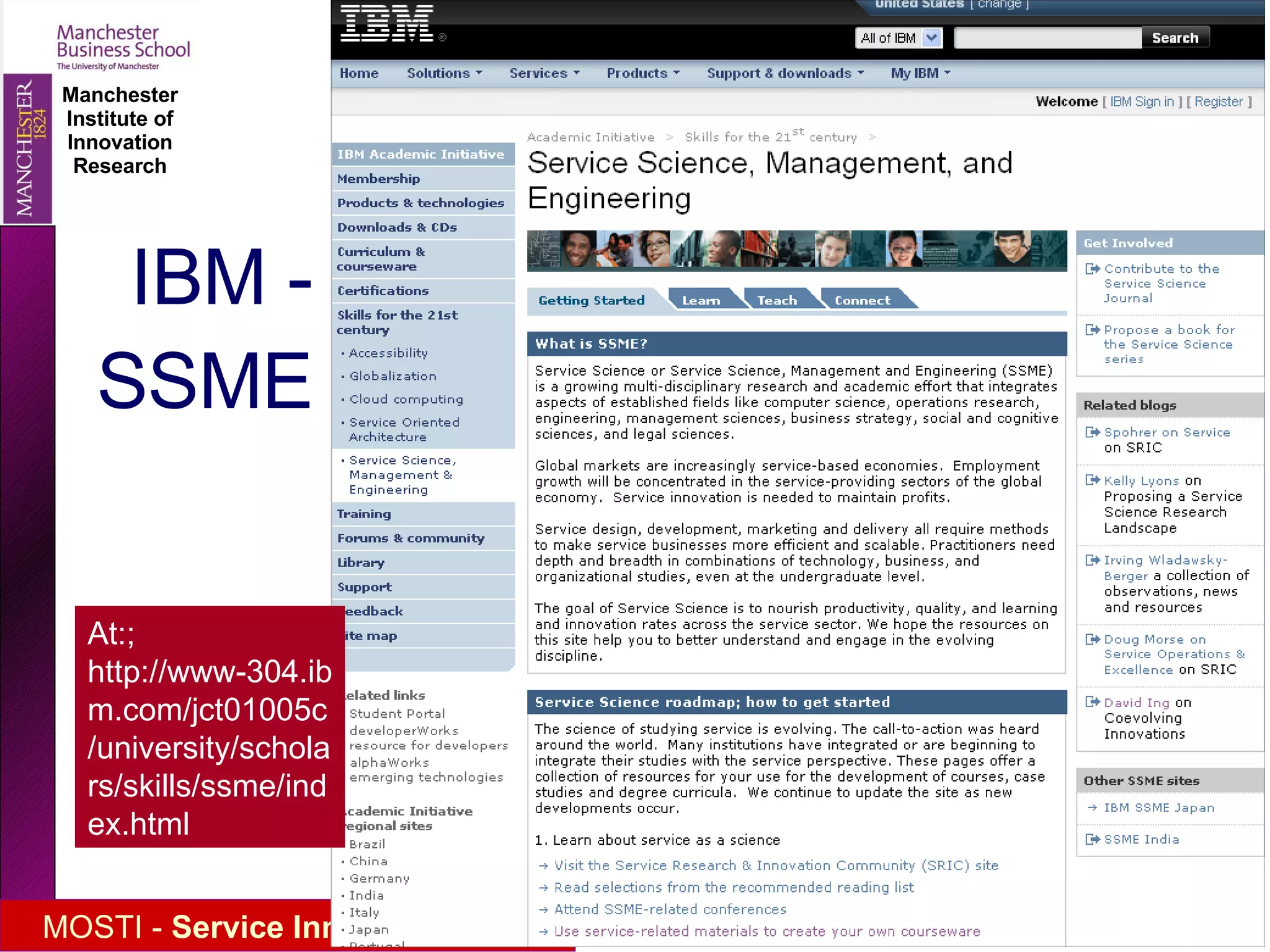Click the external-link icon beside Kelly Lyons
Screen dimensions: 1270x952
[x=1092, y=480]
